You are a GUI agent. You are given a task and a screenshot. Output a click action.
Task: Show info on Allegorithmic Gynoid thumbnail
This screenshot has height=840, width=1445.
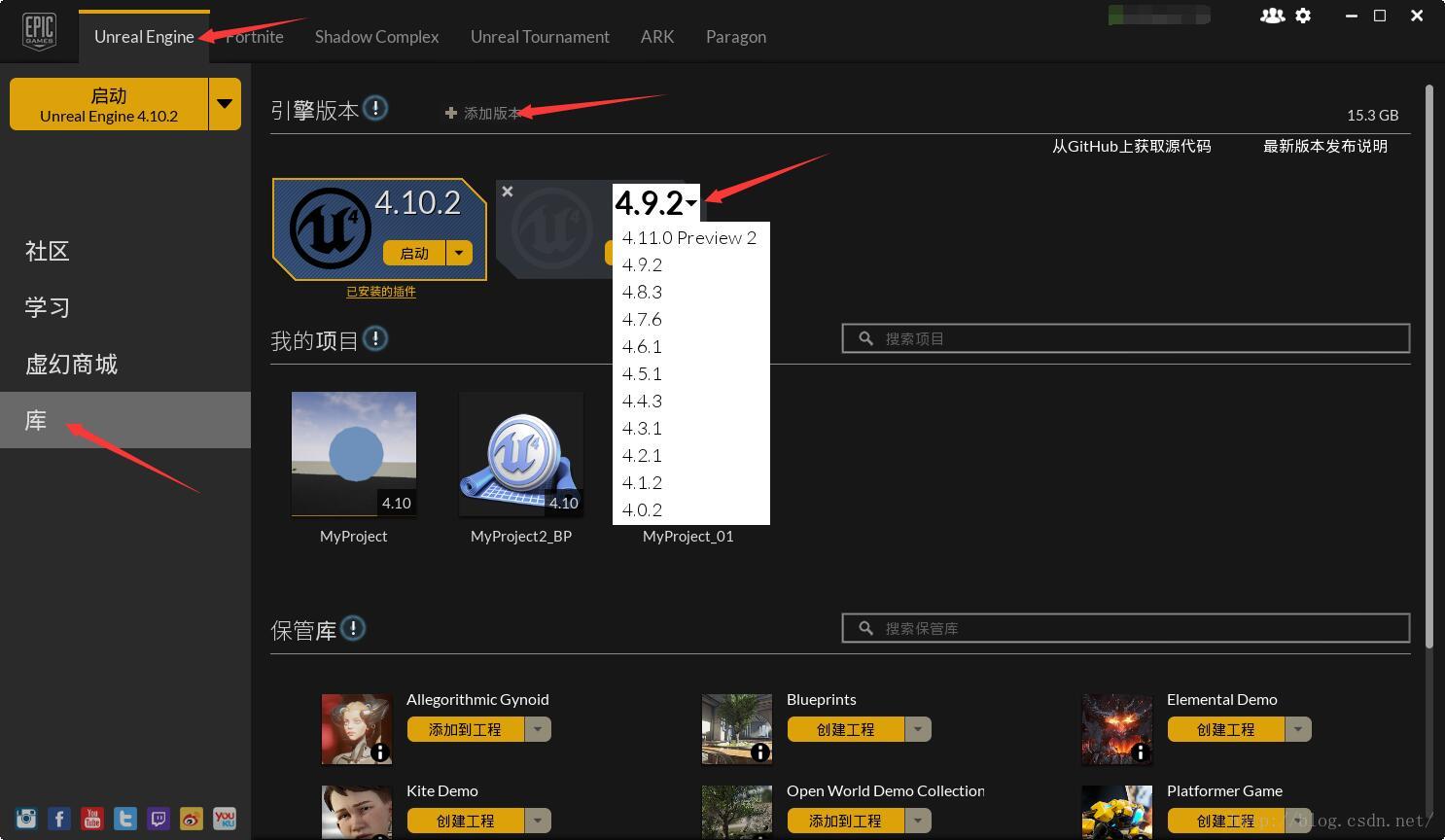point(380,752)
